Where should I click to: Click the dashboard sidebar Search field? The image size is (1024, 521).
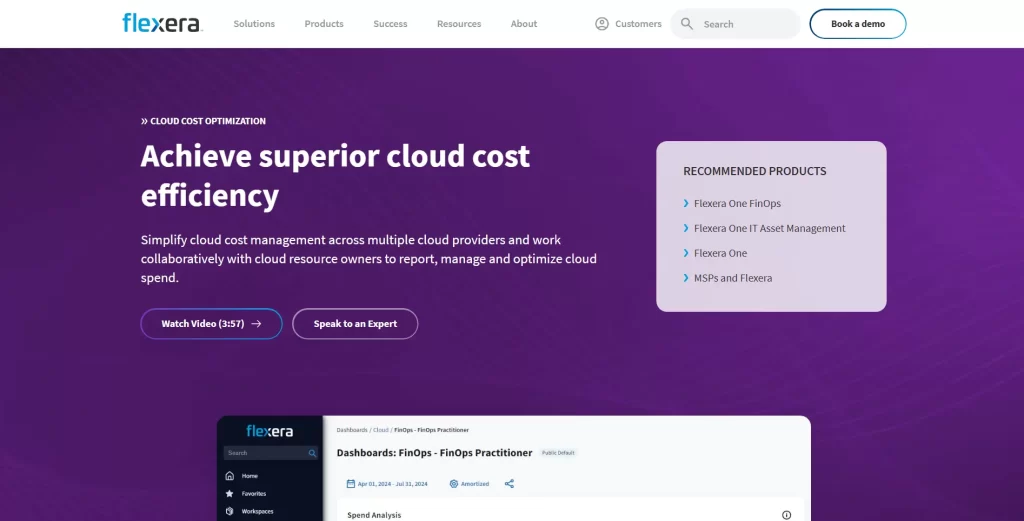tap(270, 452)
